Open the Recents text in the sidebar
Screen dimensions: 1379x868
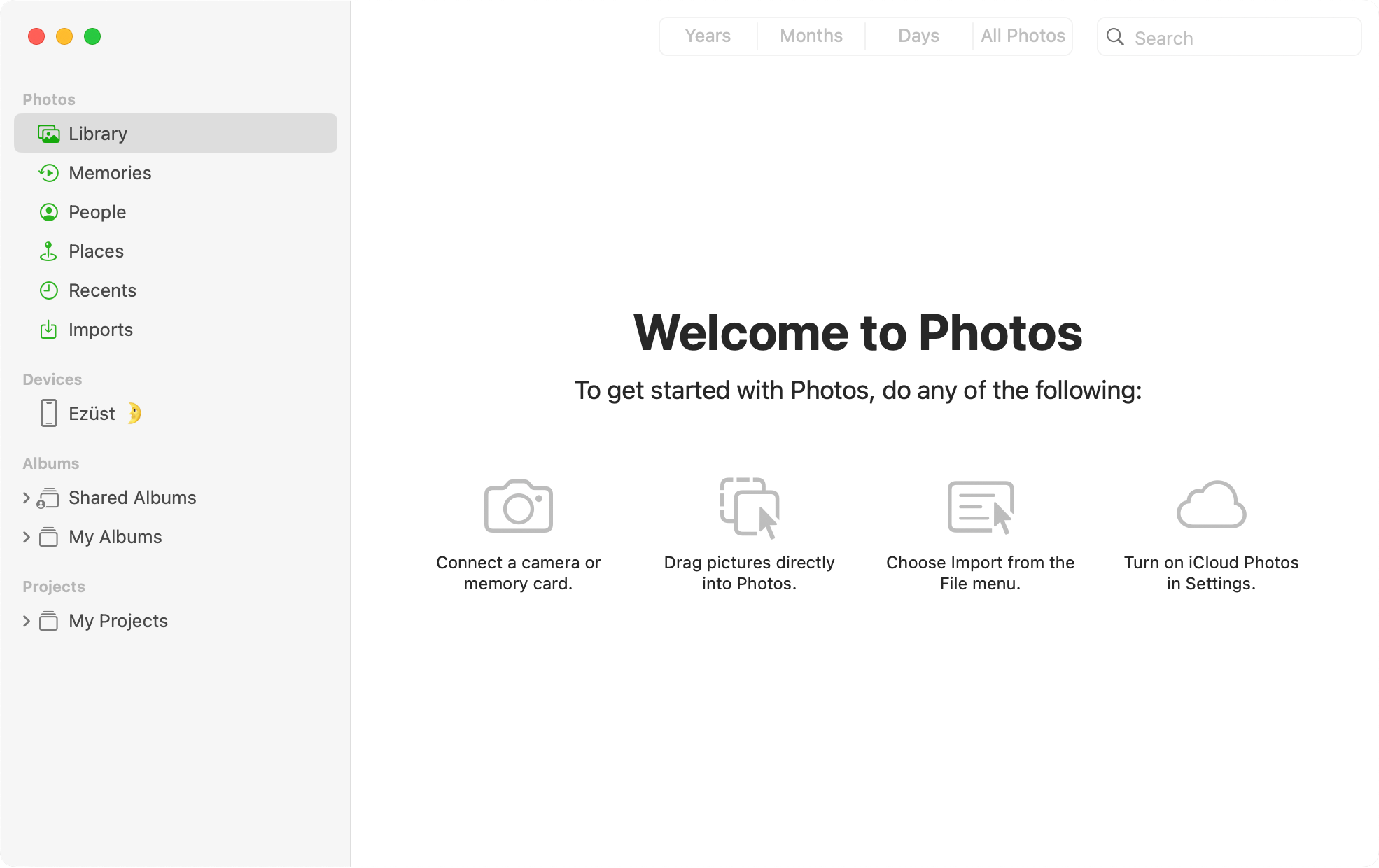click(102, 290)
